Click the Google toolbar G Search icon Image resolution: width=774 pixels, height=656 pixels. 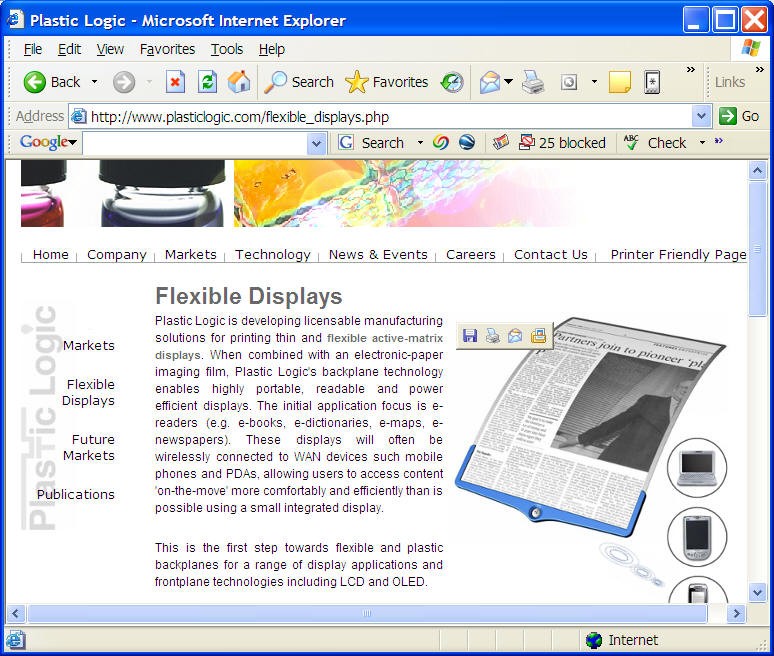[346, 143]
